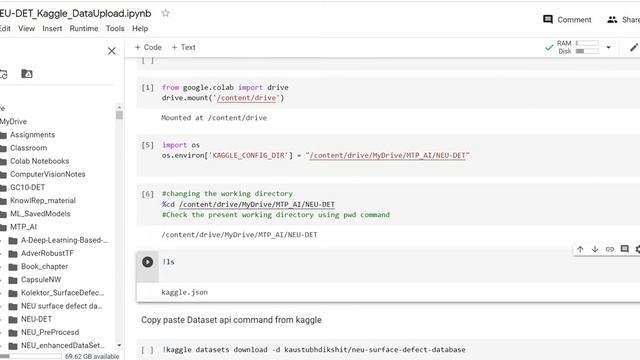
Task: Open the Tools menu
Action: pos(115,29)
